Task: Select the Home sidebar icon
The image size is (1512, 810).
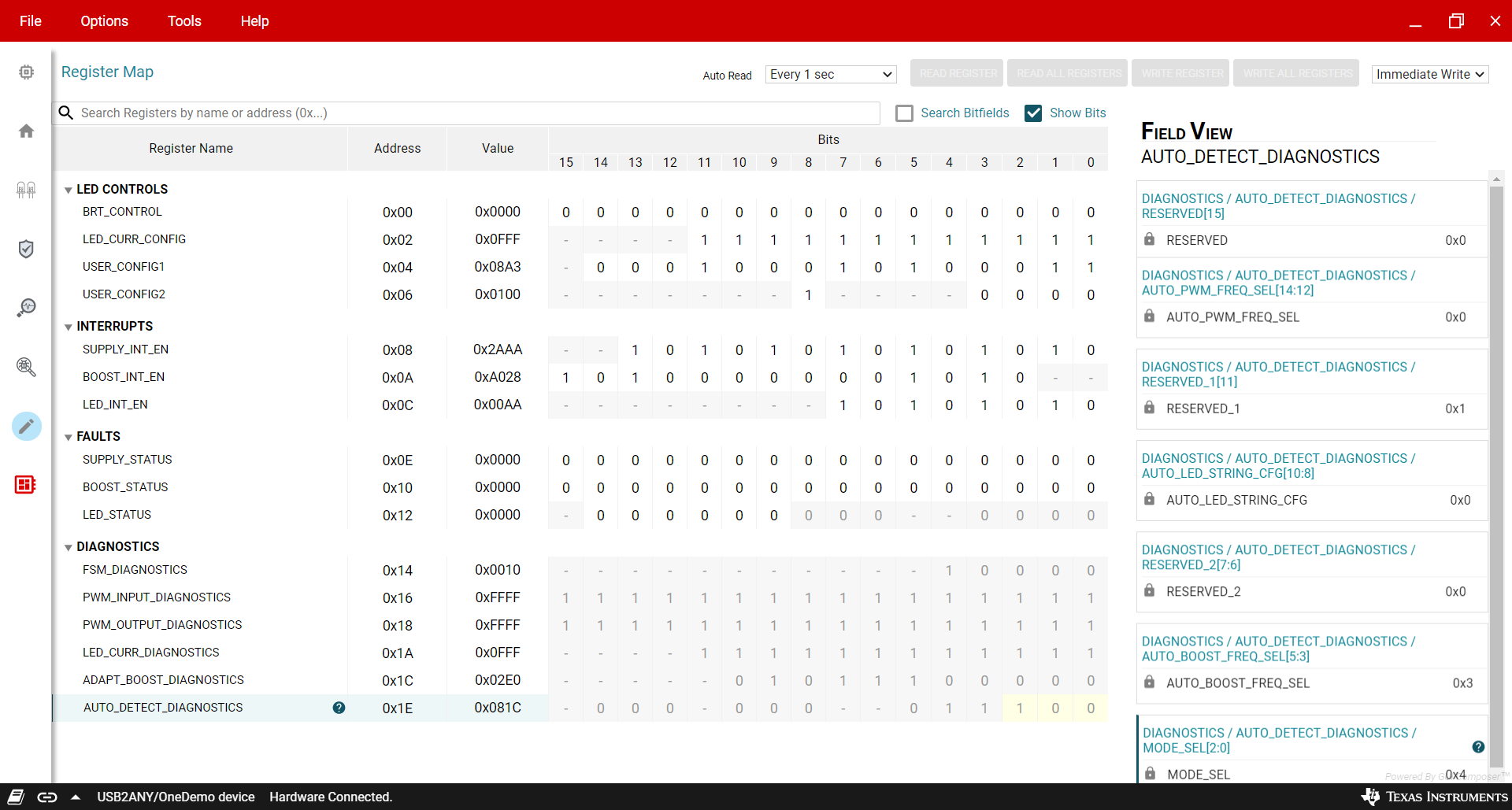Action: pos(26,131)
